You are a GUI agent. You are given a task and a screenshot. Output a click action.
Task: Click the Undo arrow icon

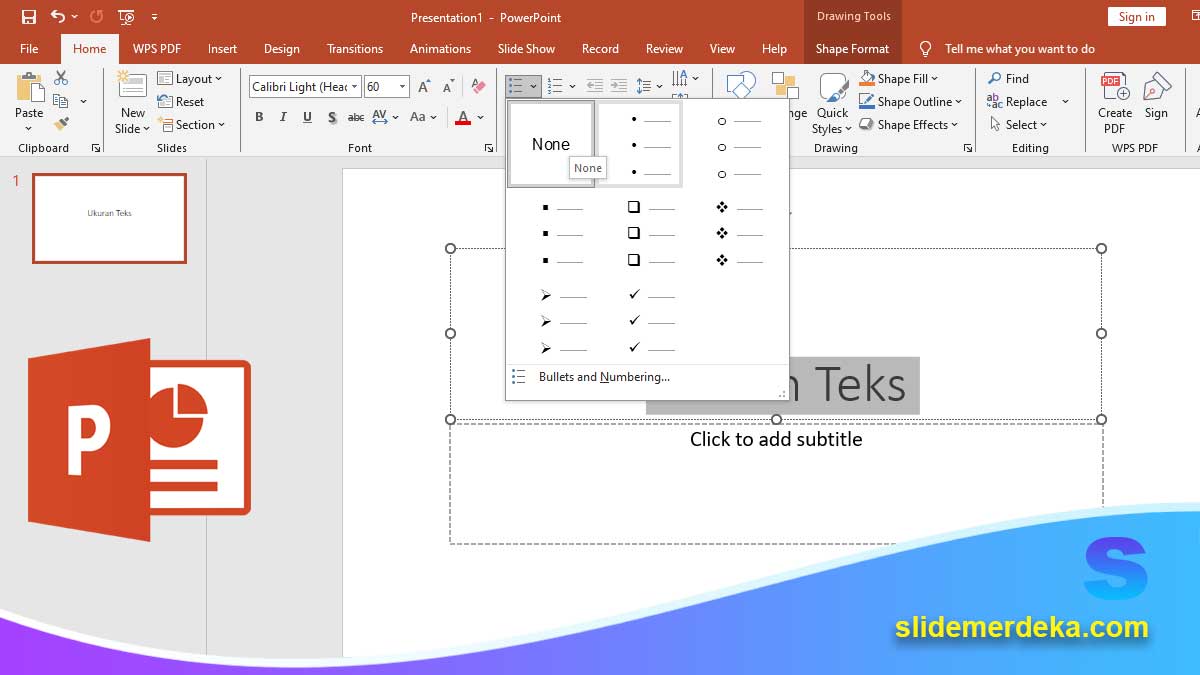coord(58,17)
